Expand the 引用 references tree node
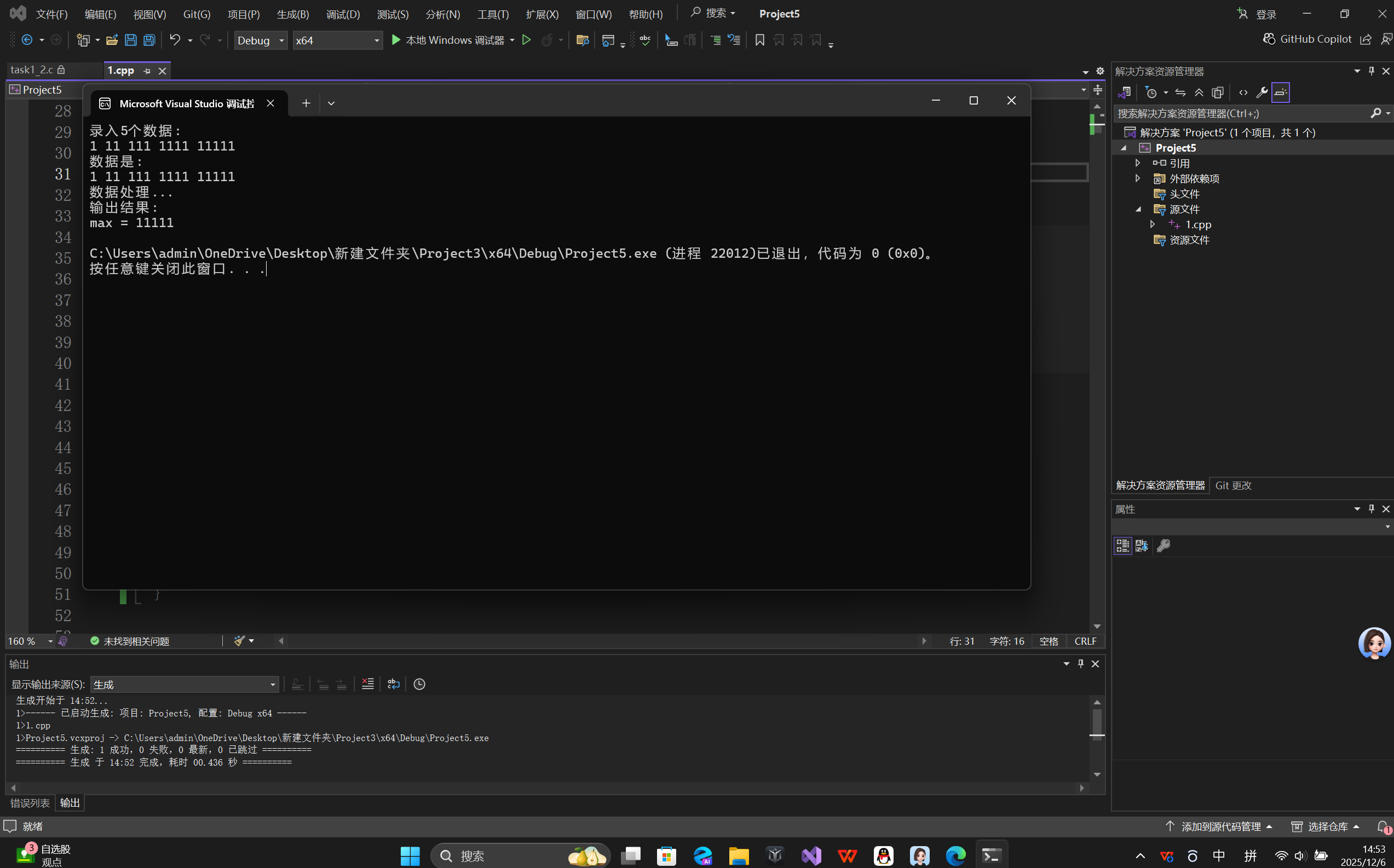Screen dimensions: 1394x868 coord(1137,163)
